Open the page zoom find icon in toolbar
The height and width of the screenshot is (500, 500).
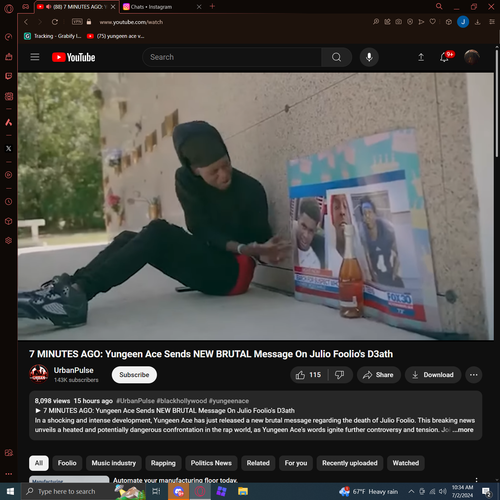(376, 22)
